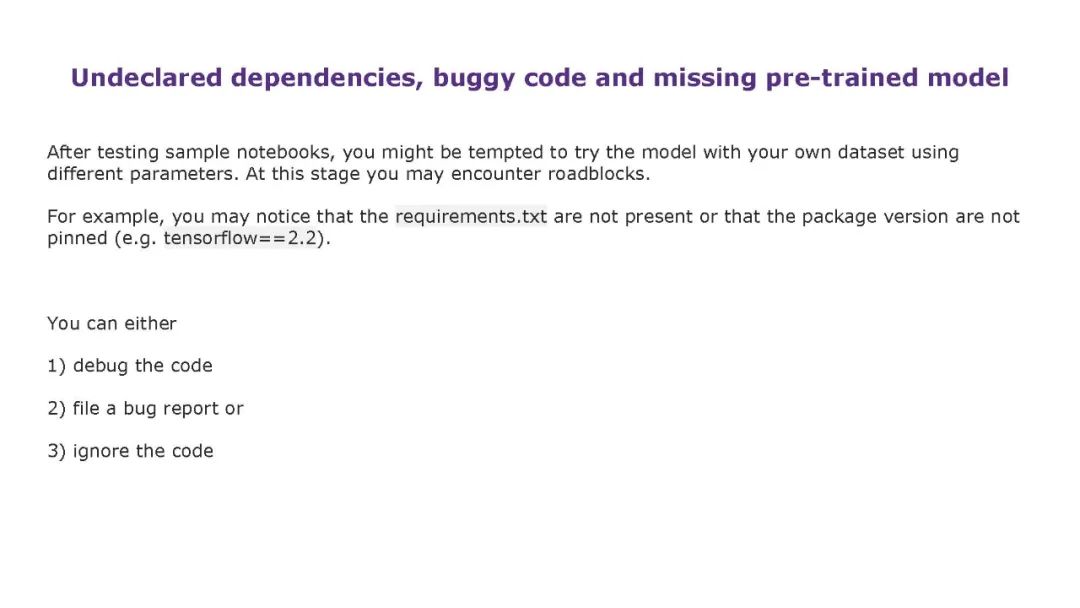Select the "1) debug the code" list item
The image size is (1080, 608).
tap(130, 366)
